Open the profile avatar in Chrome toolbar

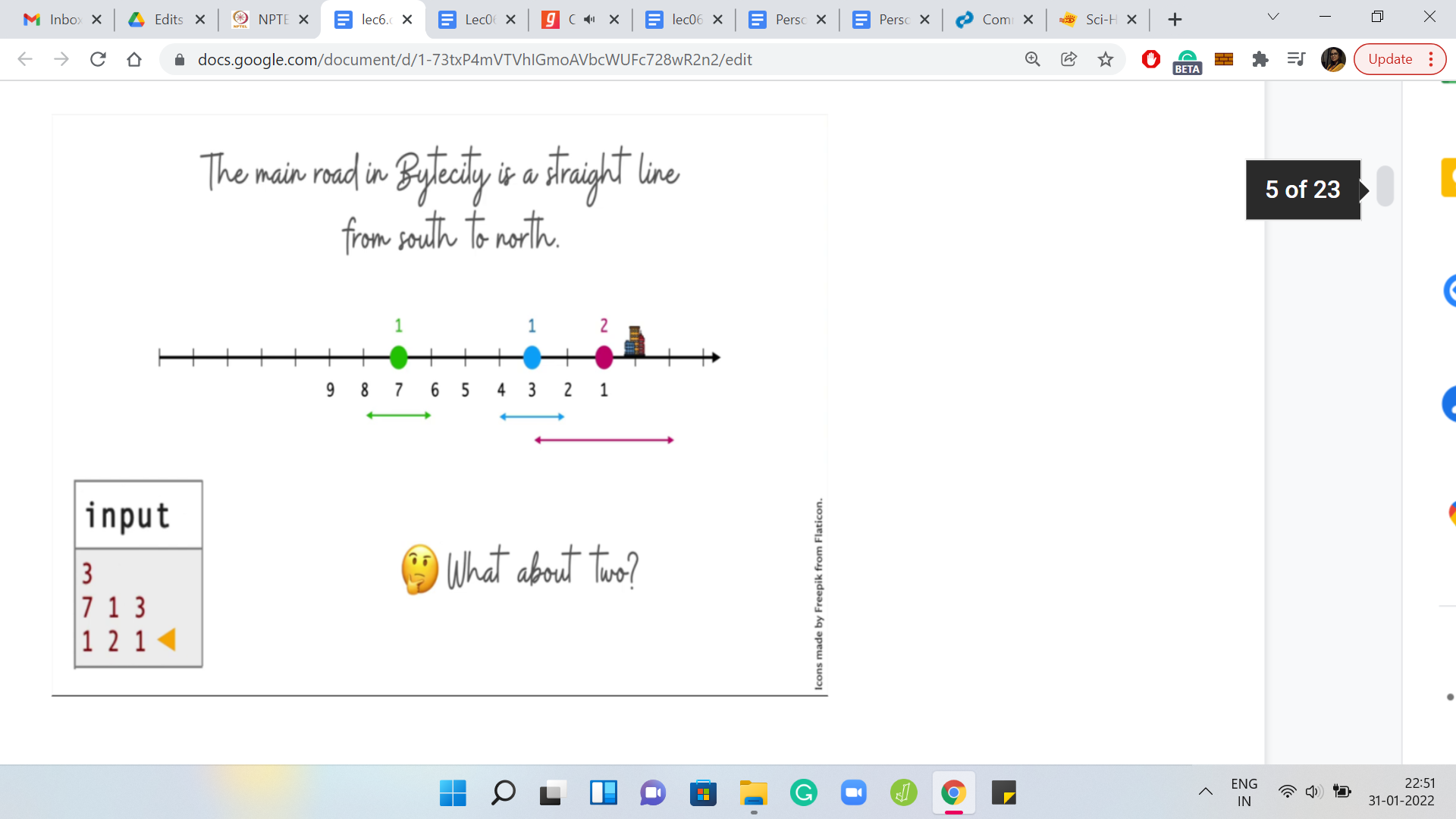click(1332, 59)
